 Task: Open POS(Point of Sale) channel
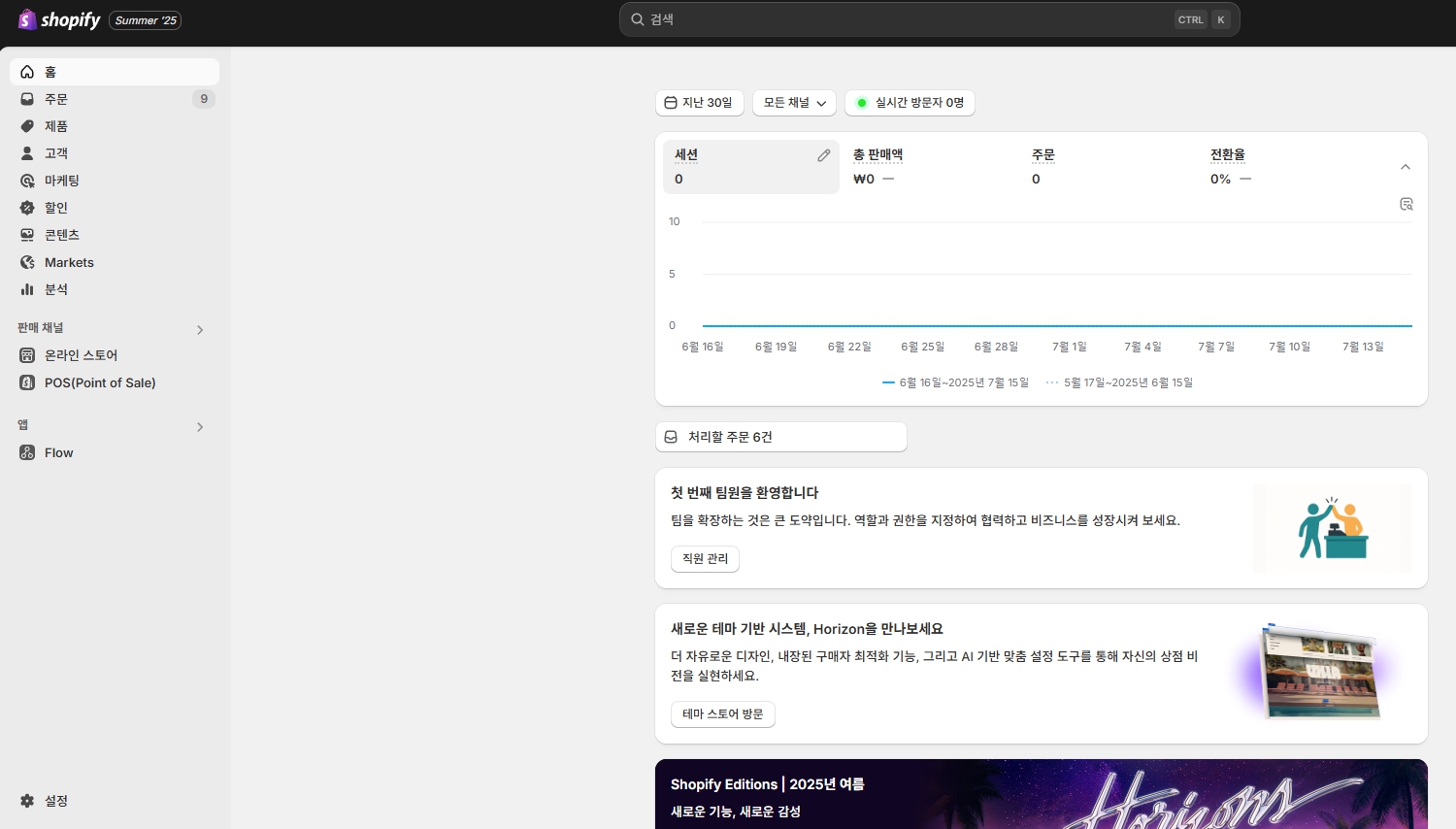[x=99, y=382]
